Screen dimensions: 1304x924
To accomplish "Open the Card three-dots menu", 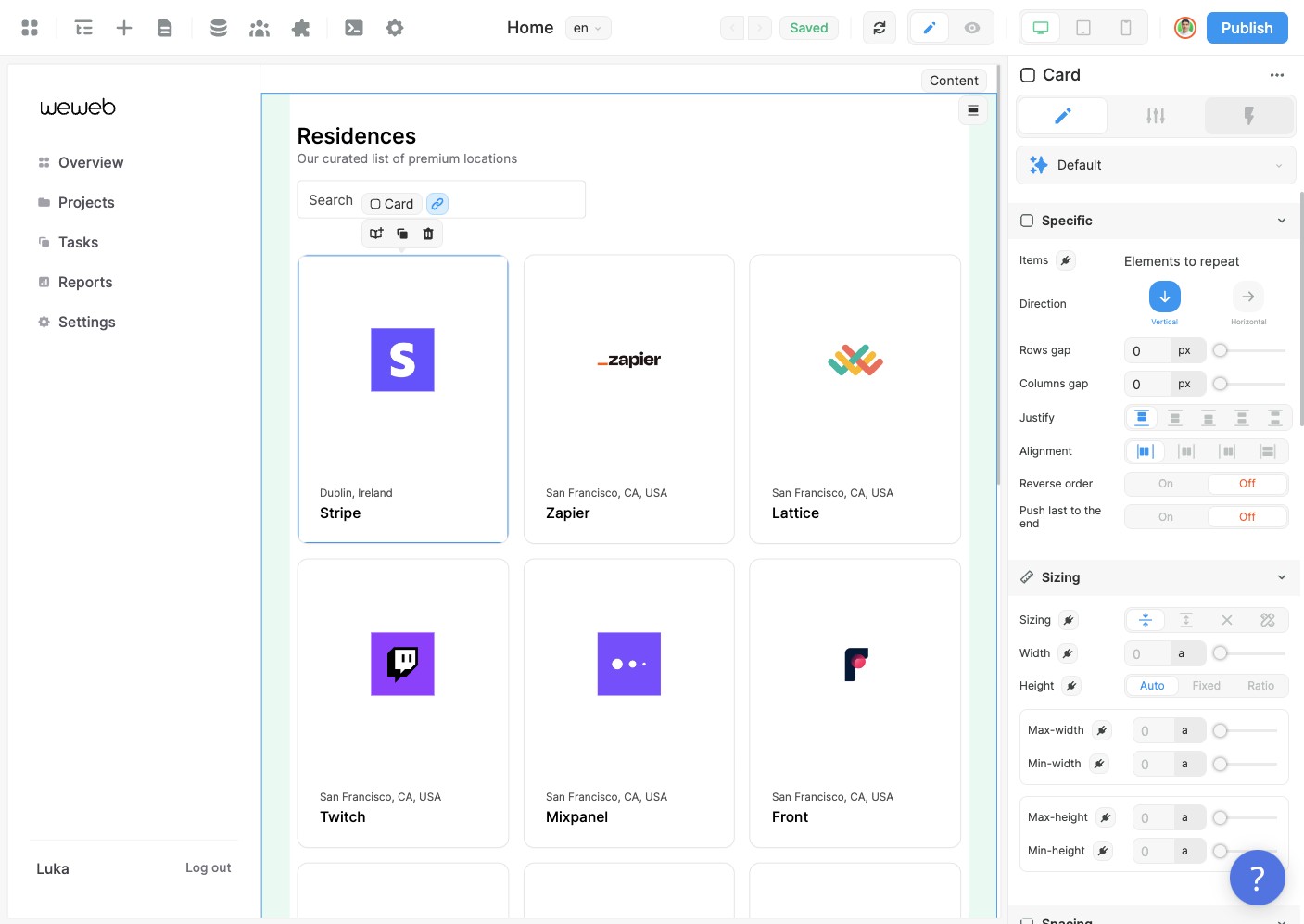I will click(x=1277, y=75).
